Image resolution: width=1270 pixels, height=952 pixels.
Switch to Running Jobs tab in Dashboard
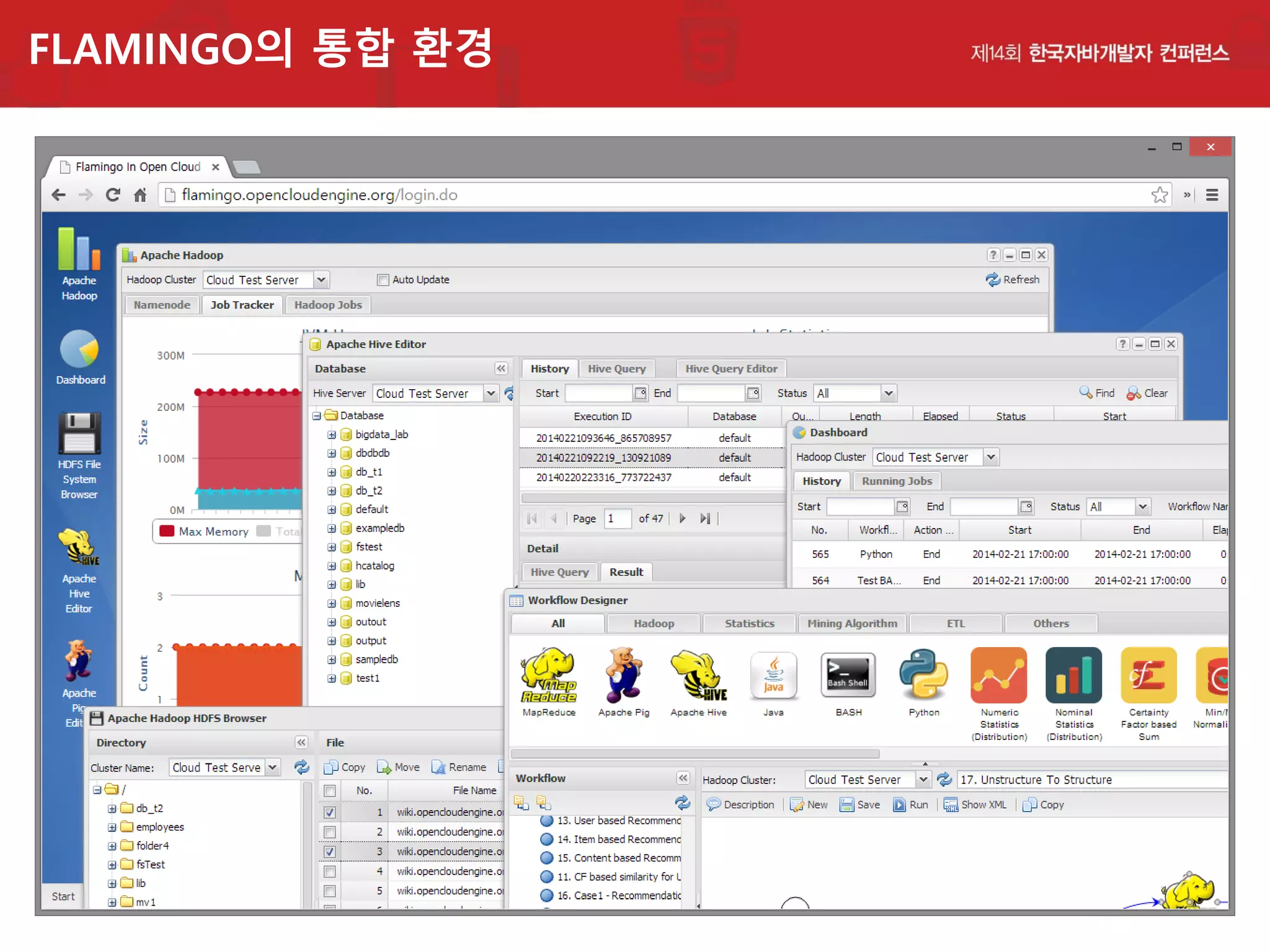pyautogui.click(x=897, y=481)
